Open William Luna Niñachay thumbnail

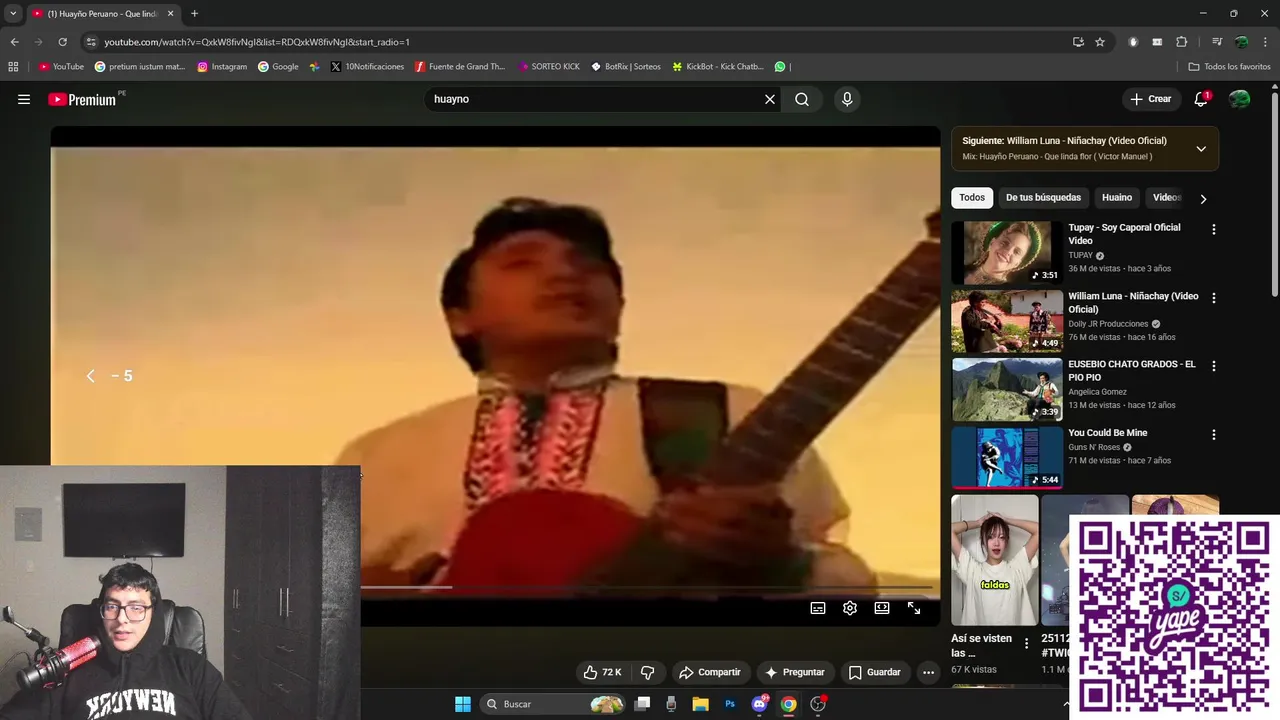[1007, 321]
